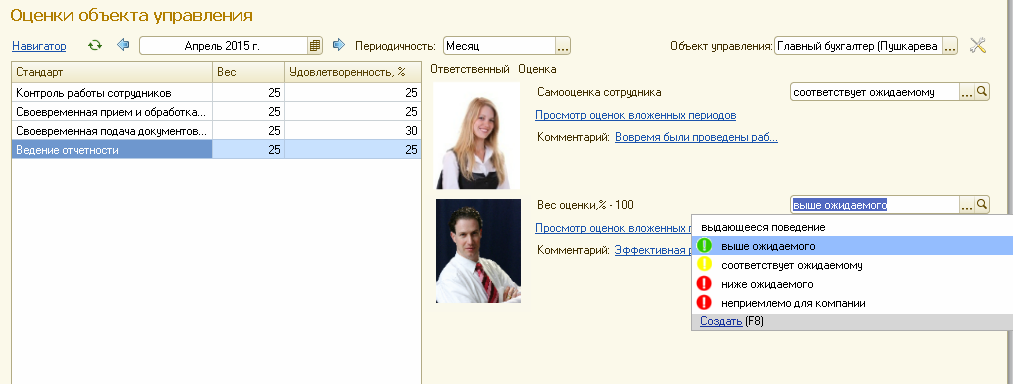This screenshot has width=1013, height=384.
Task: Open first Просмотр оценок вложенных периодов link
Action: 636,115
